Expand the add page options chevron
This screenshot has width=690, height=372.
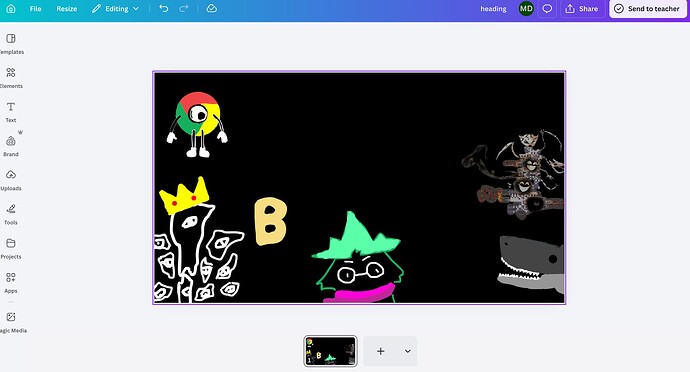tap(407, 351)
